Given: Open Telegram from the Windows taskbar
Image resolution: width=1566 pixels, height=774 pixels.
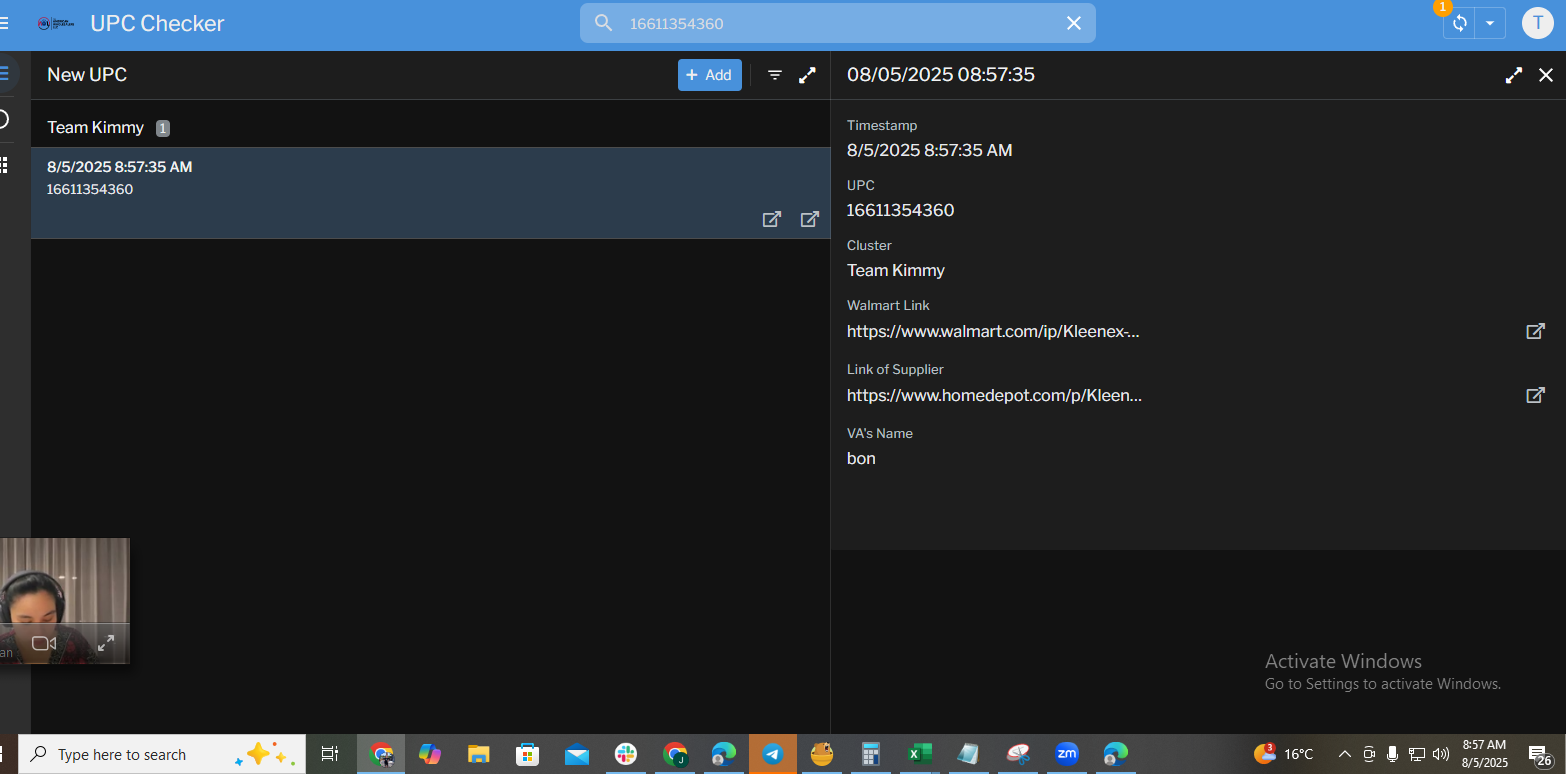Looking at the screenshot, I should click(x=773, y=754).
